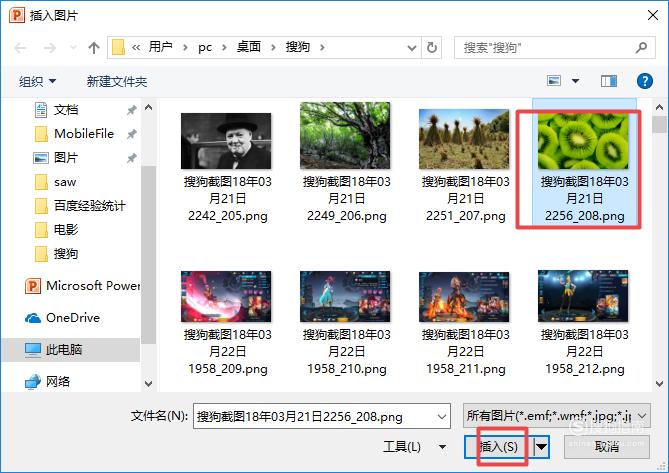
Task: Close the 插入图片 dialog
Action: tap(652, 15)
